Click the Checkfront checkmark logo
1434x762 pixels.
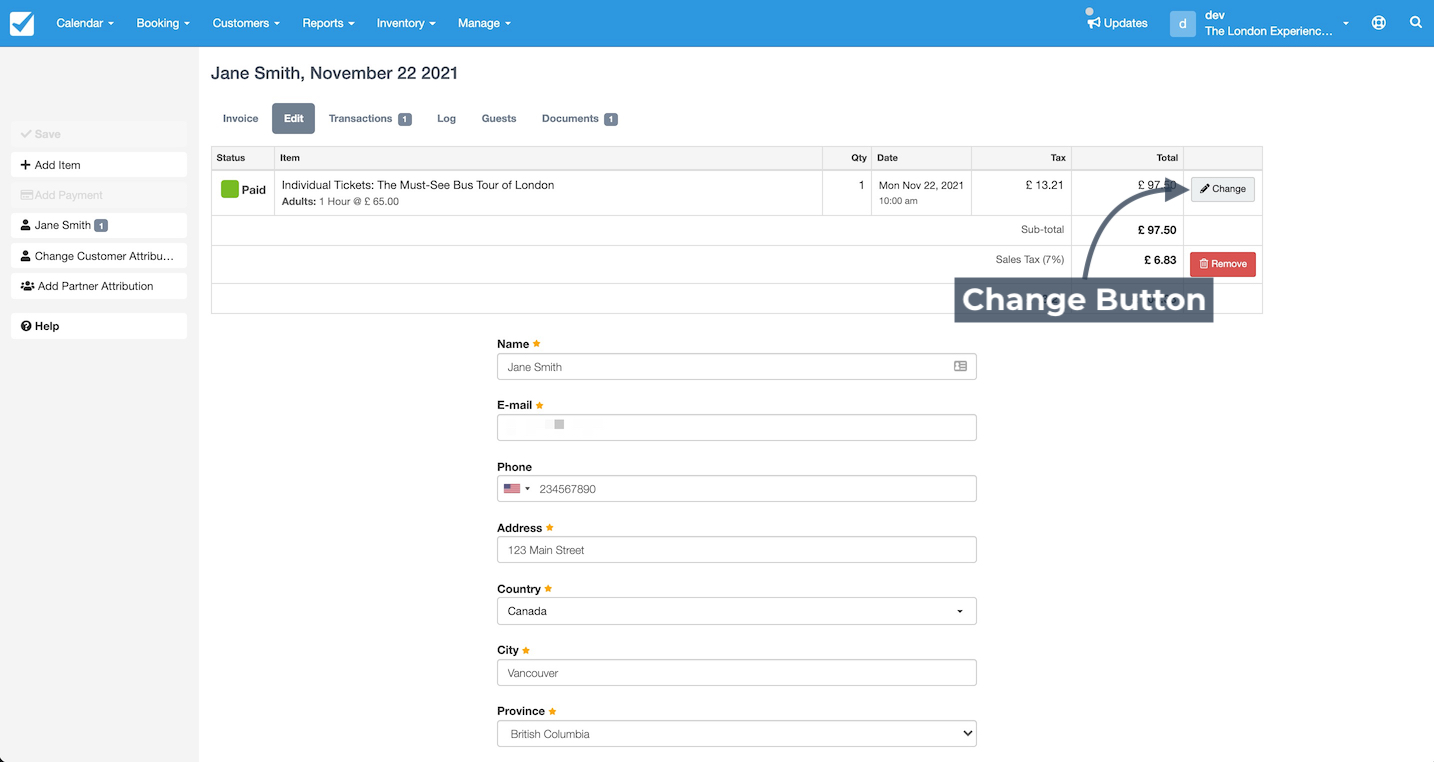[22, 23]
